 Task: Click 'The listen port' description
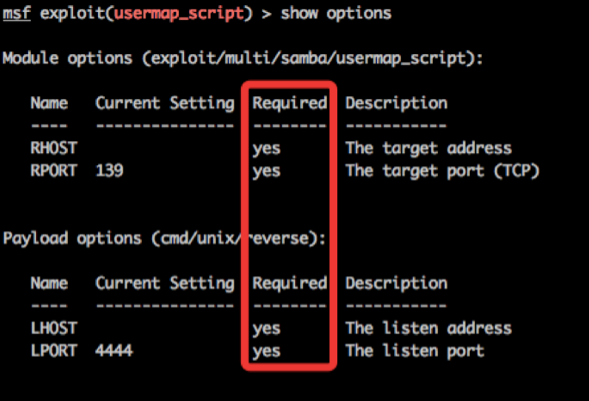[x=415, y=351]
